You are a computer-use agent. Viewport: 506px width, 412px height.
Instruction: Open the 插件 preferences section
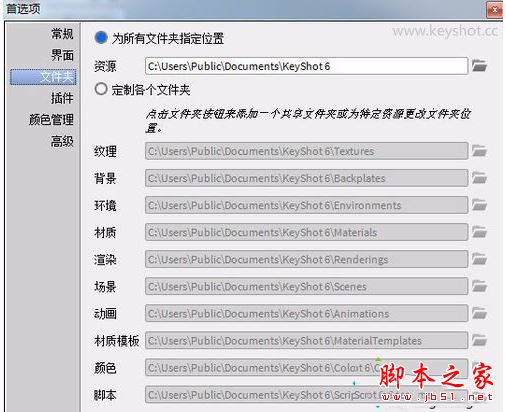pos(62,98)
